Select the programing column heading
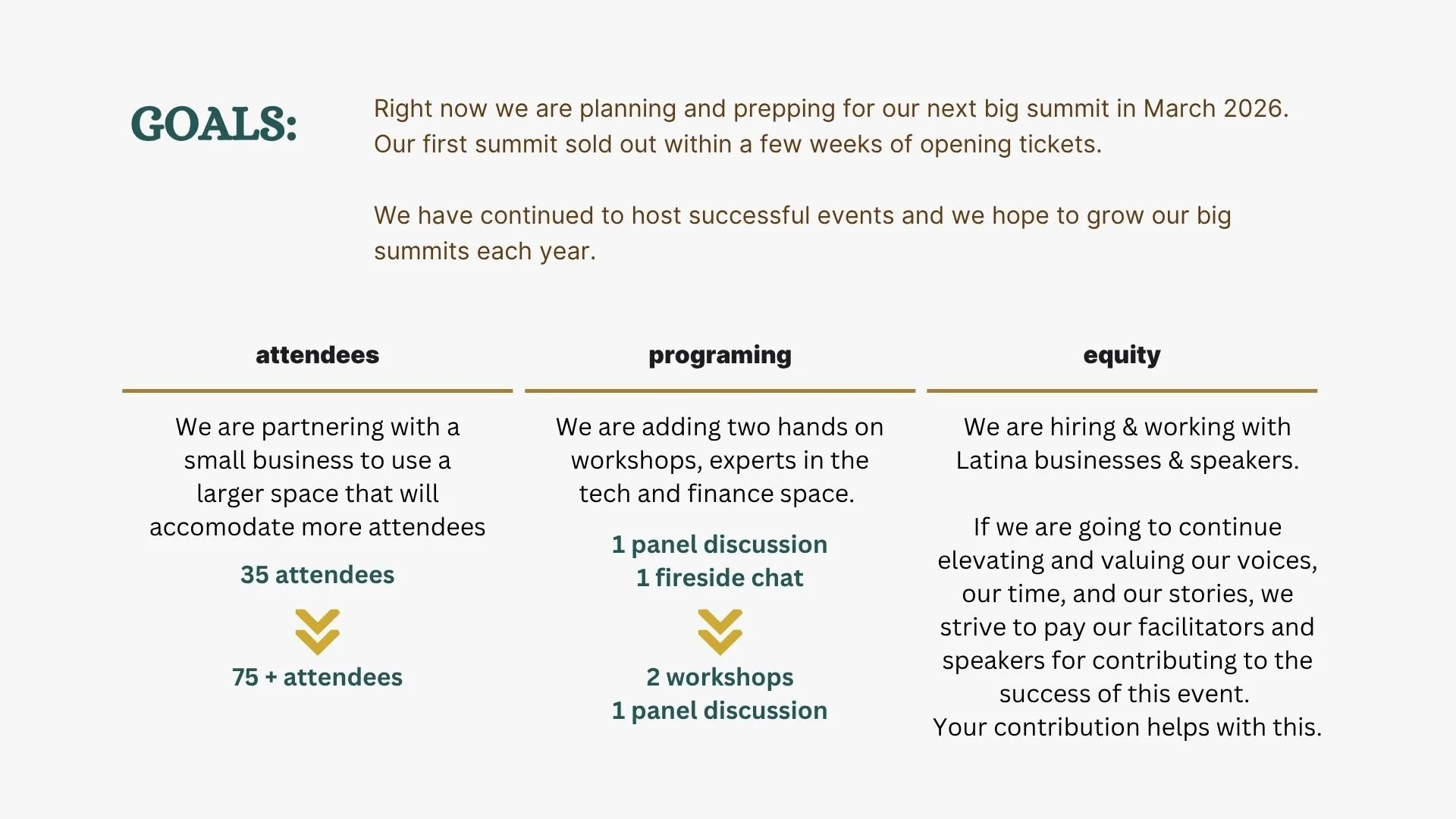The height and width of the screenshot is (819, 1456). pos(719,355)
